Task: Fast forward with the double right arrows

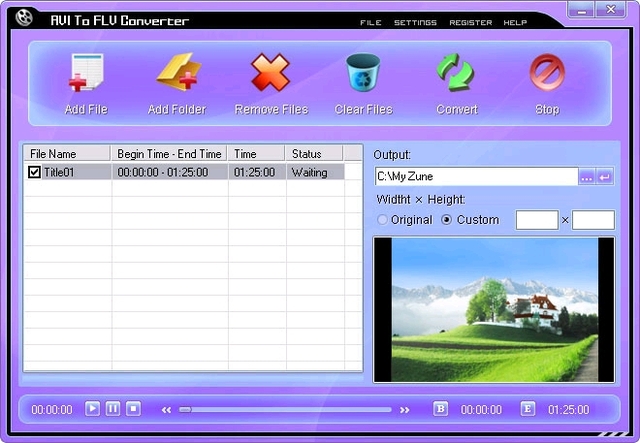Action: [x=404, y=410]
